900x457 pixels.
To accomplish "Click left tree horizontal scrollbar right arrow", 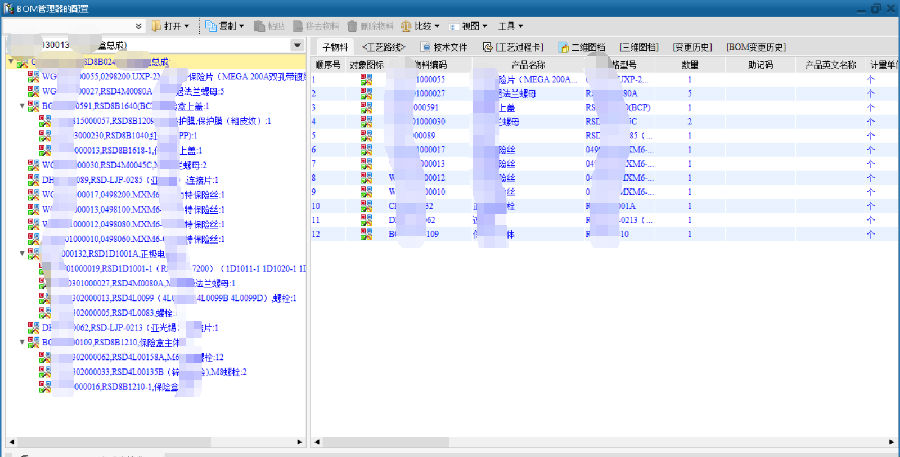I will pos(297,441).
